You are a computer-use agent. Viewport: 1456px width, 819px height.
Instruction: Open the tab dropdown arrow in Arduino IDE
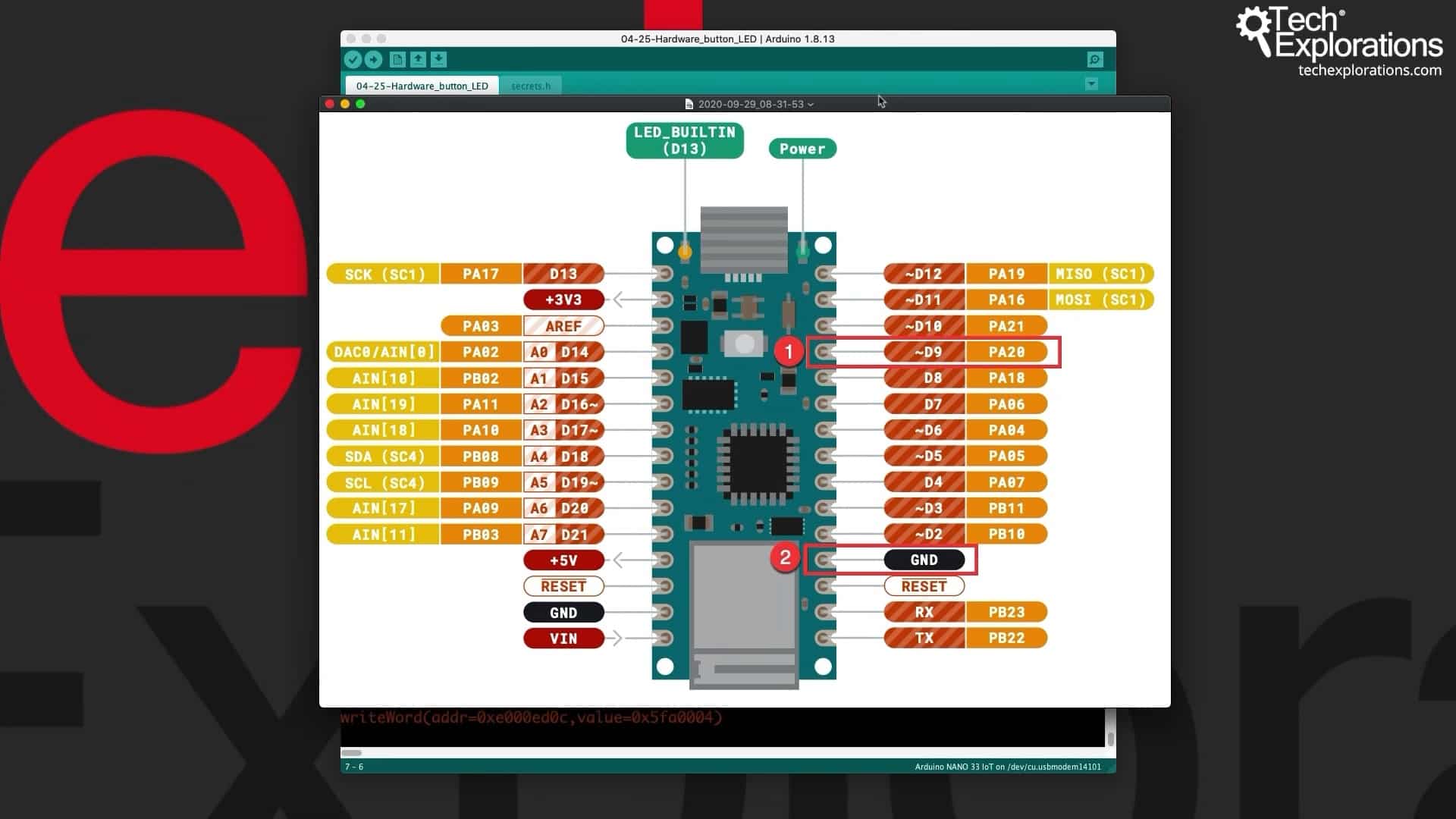tap(1091, 84)
